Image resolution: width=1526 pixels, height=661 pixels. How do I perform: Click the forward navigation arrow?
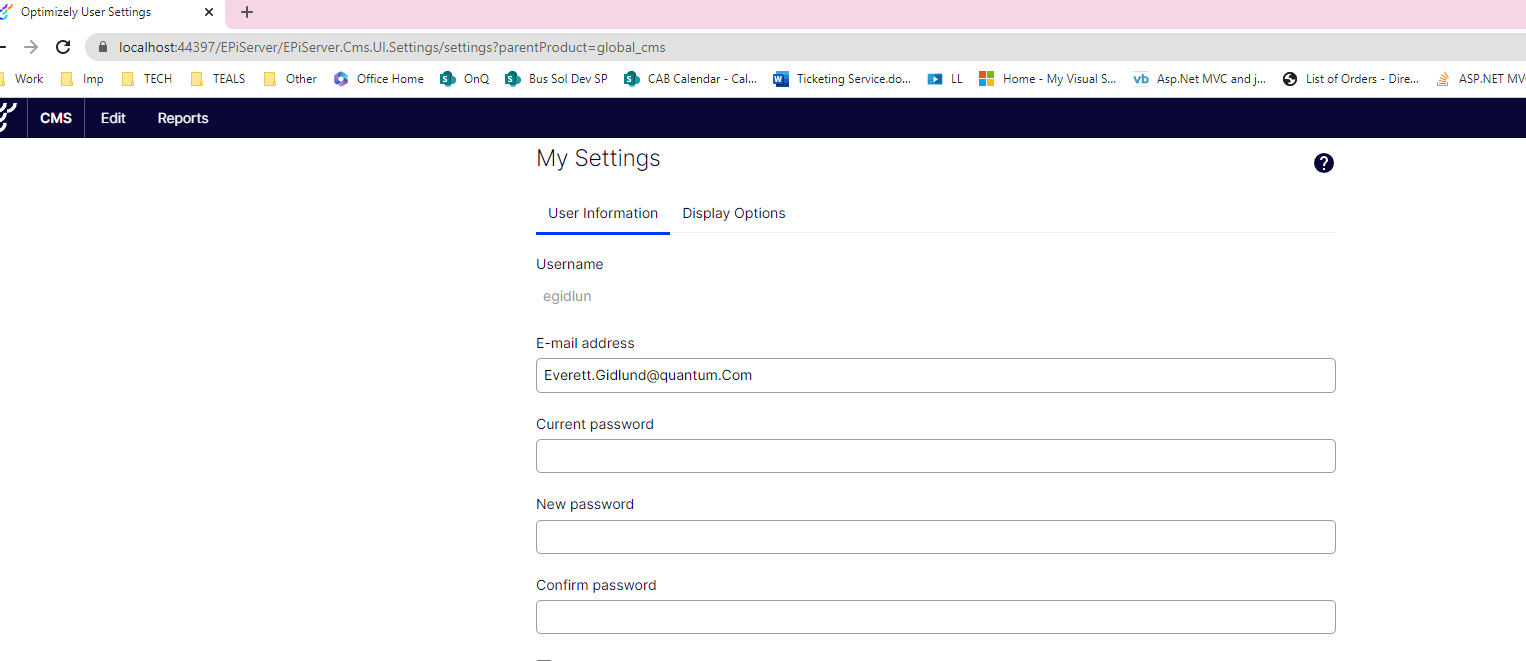coord(31,47)
